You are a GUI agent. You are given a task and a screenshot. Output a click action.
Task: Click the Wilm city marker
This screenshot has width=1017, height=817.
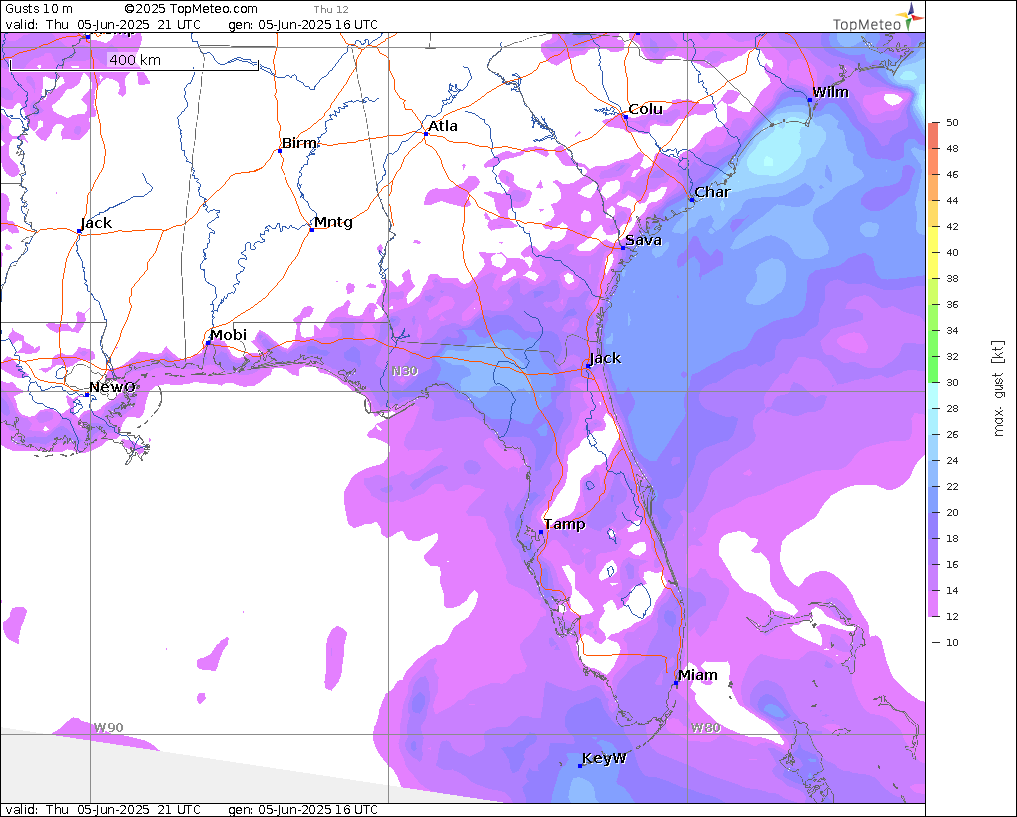point(809,101)
